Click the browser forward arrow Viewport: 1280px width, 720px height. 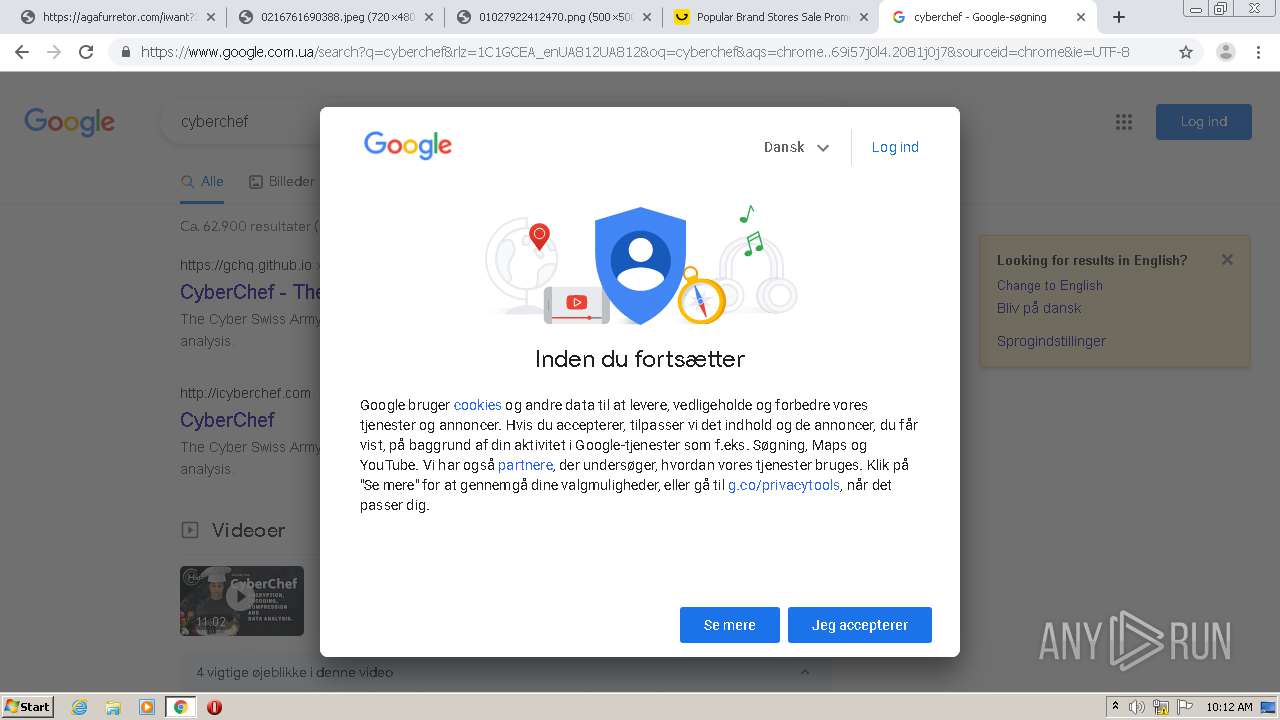53,52
